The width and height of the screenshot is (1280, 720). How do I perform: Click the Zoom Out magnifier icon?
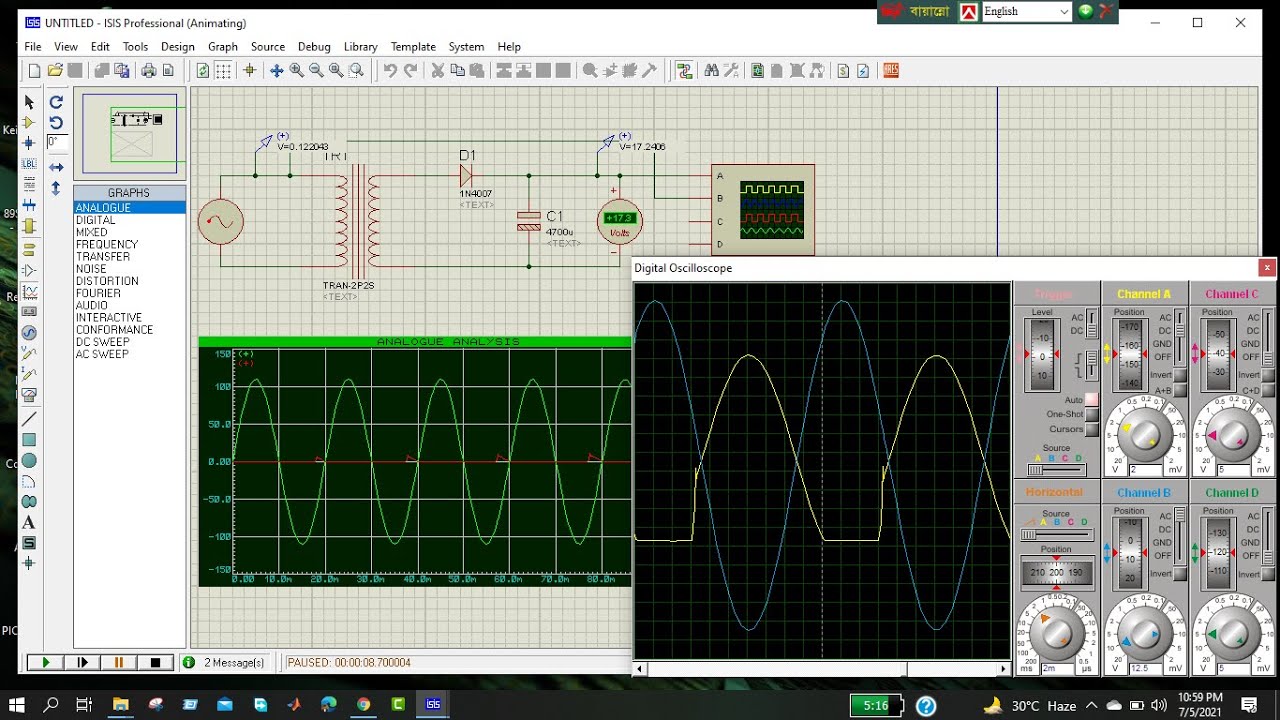[x=316, y=71]
